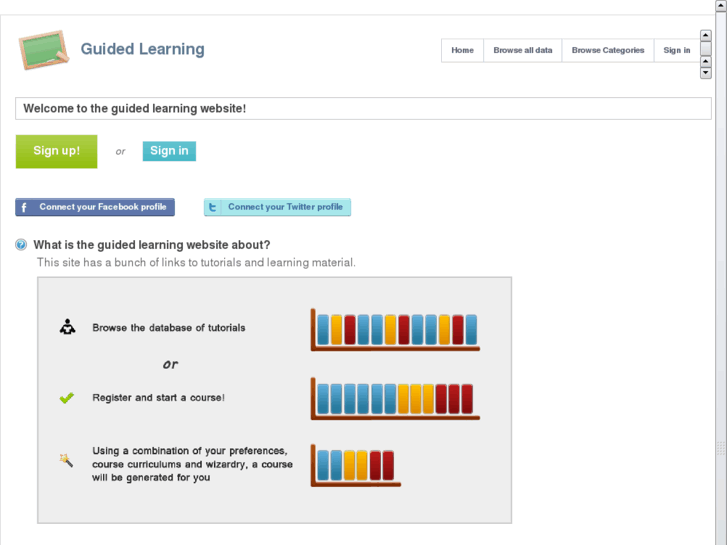Click the green checkmark icon beside Register
Image resolution: width=727 pixels, height=545 pixels.
(67, 398)
